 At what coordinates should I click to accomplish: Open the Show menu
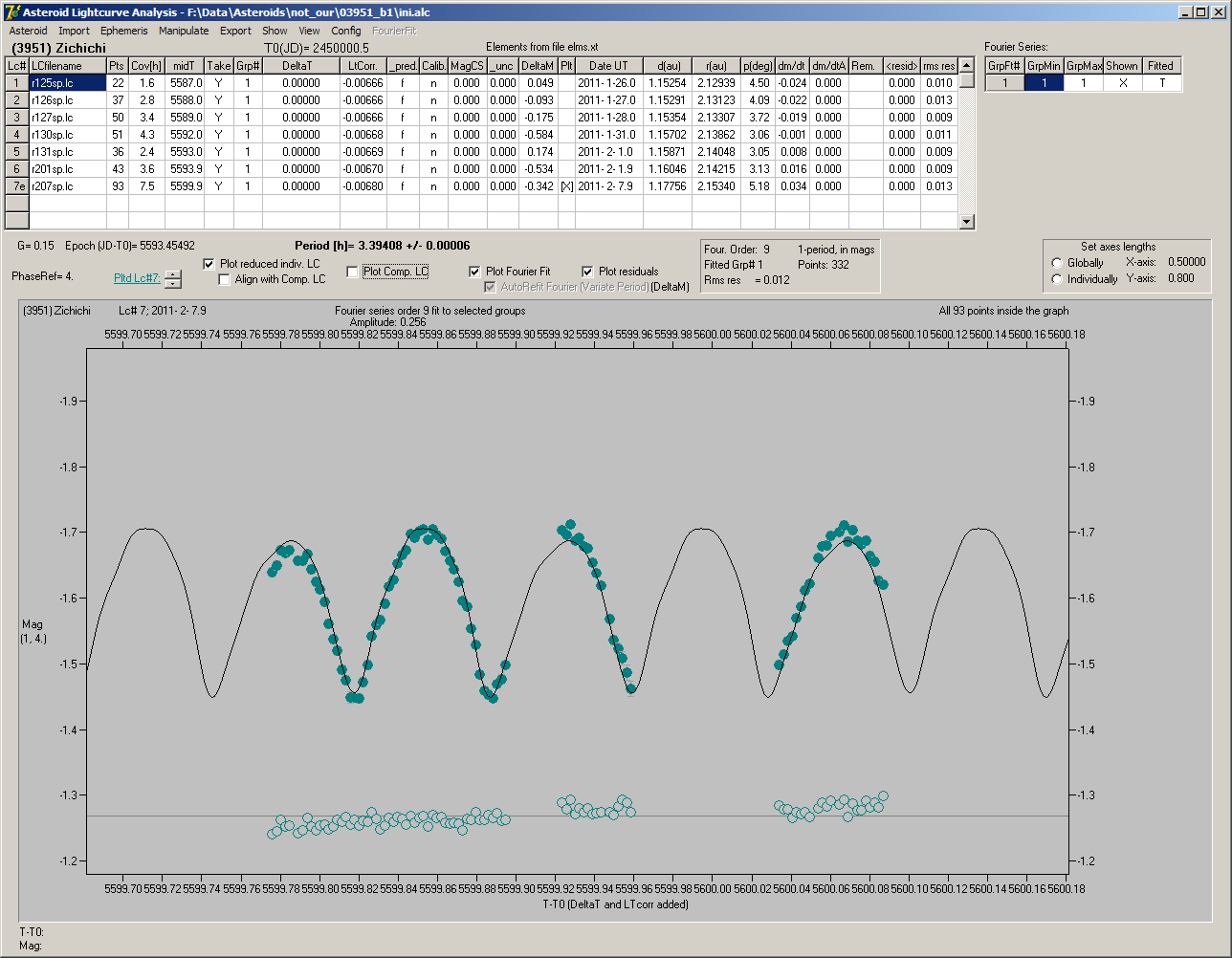[x=275, y=31]
